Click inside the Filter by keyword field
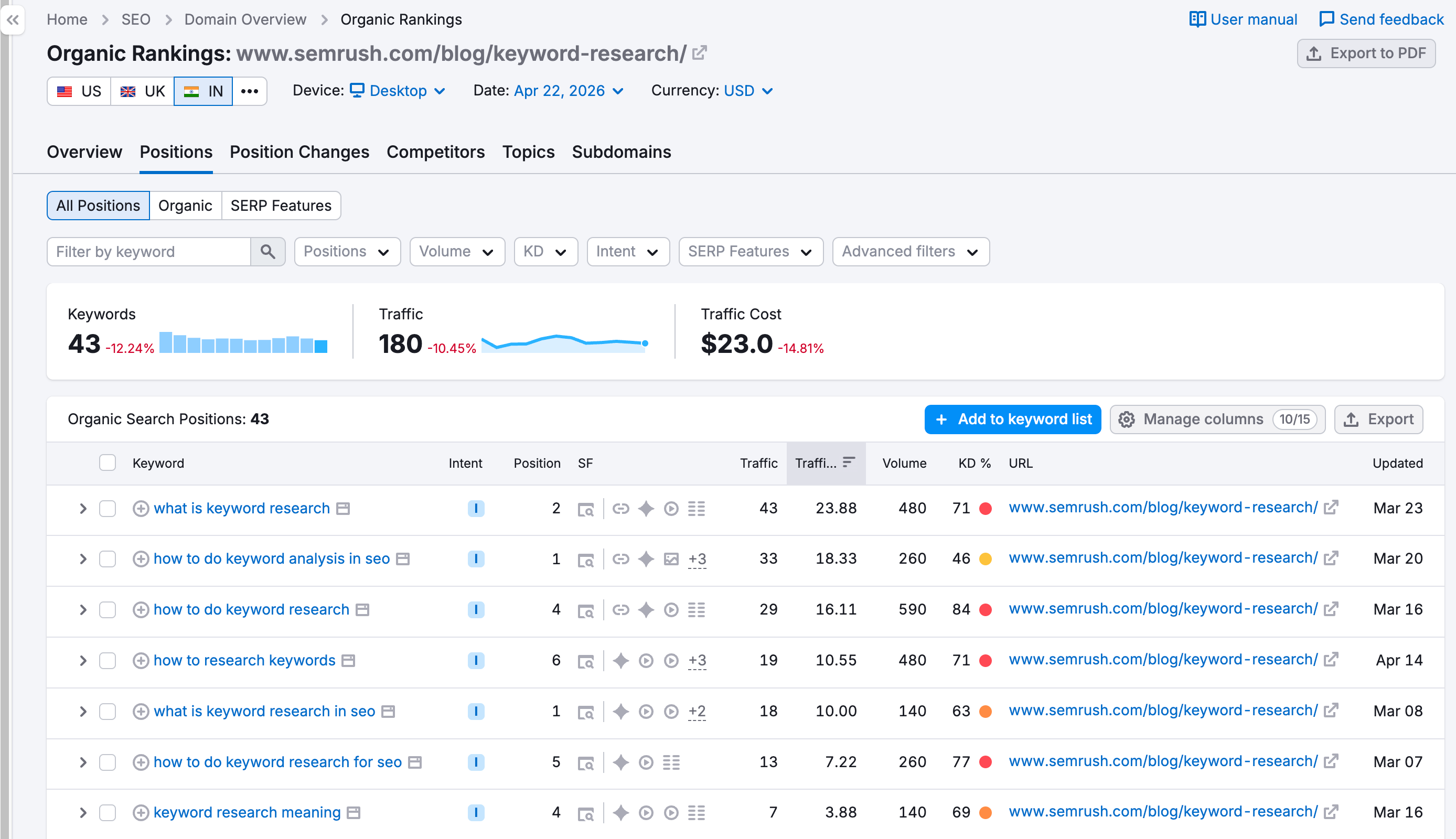This screenshot has width=1456, height=839. click(x=150, y=251)
